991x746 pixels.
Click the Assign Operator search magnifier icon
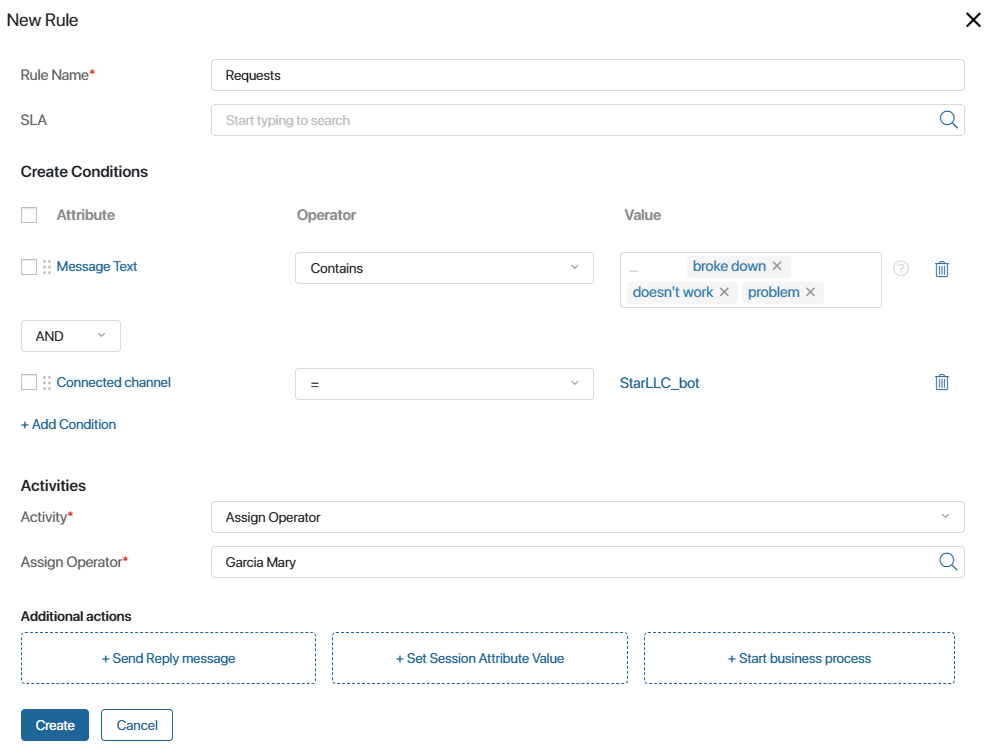point(948,561)
